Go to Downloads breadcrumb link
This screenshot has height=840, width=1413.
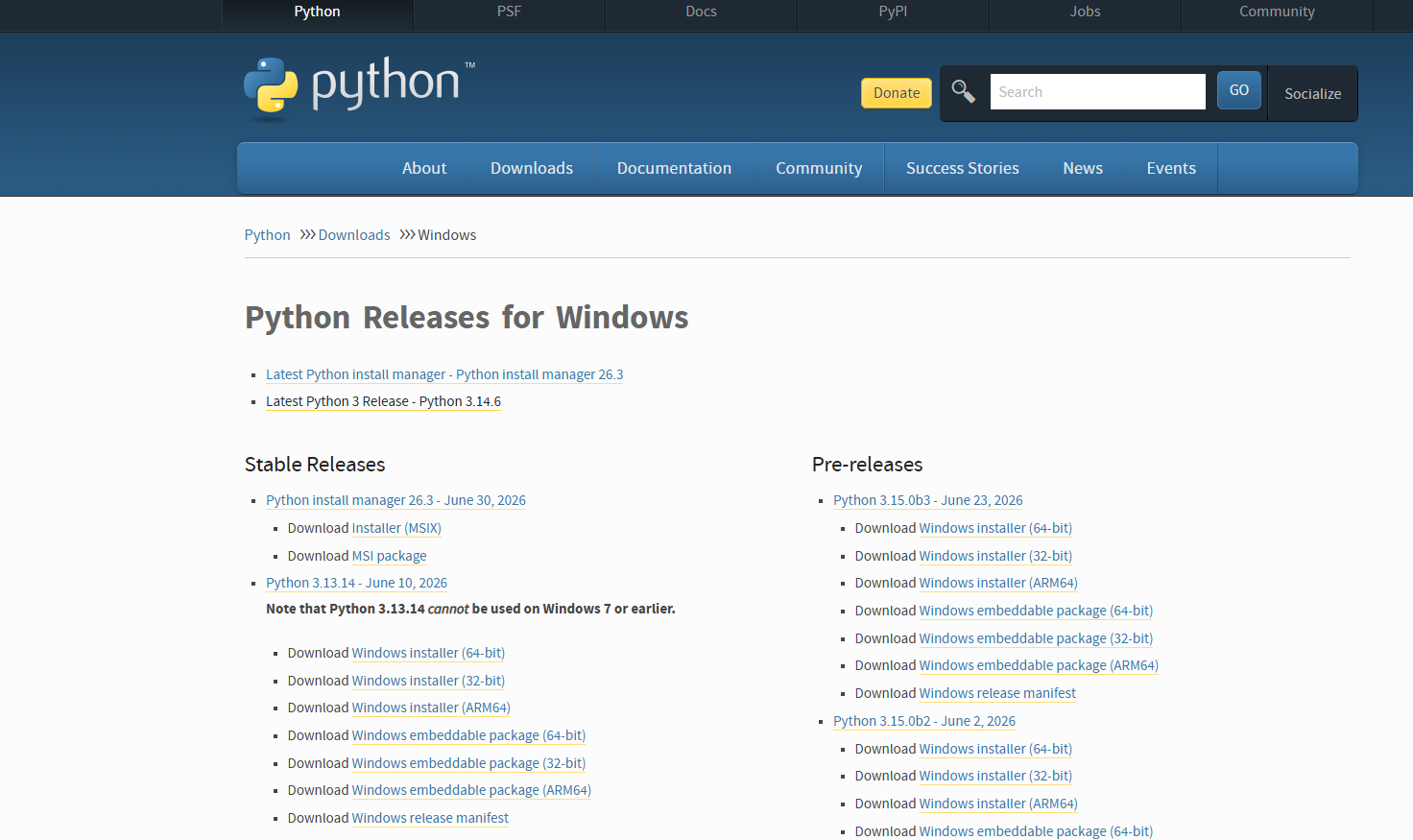[x=354, y=235]
